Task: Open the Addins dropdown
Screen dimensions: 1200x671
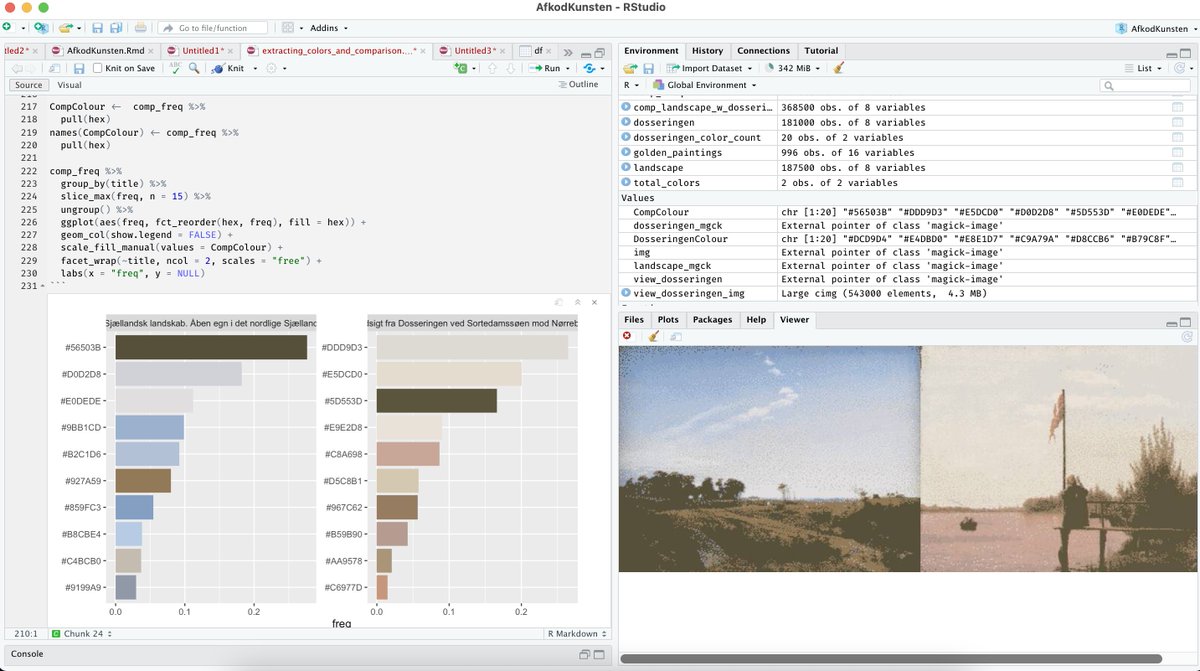Action: coord(329,28)
